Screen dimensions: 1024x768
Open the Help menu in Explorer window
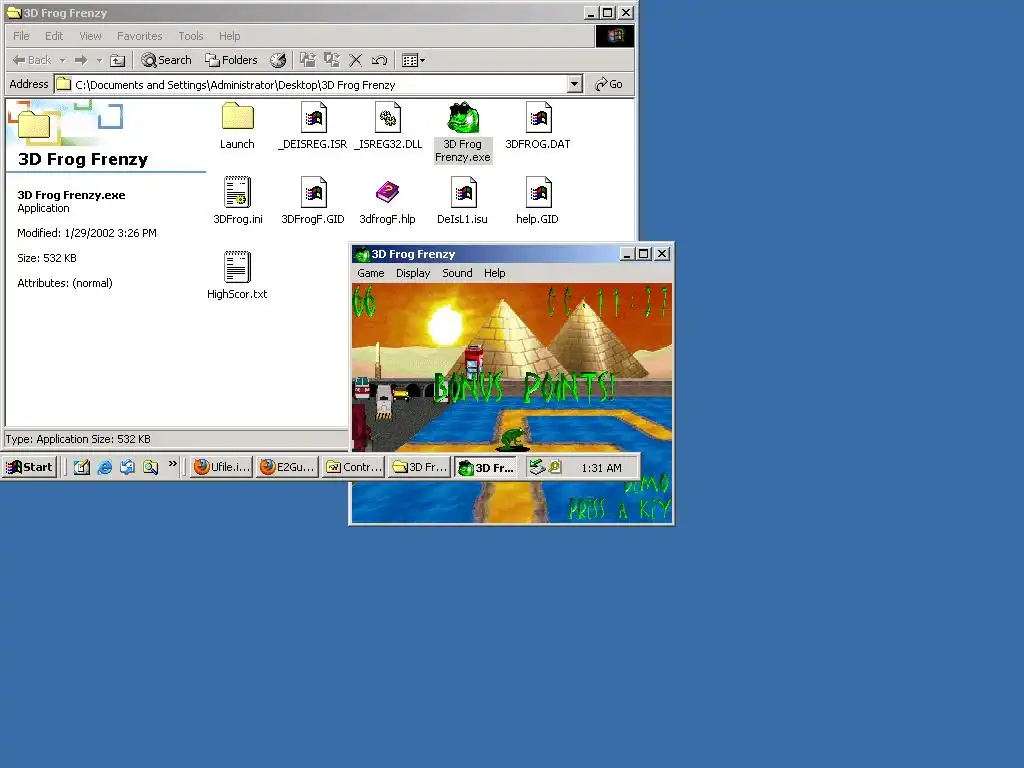[229, 36]
